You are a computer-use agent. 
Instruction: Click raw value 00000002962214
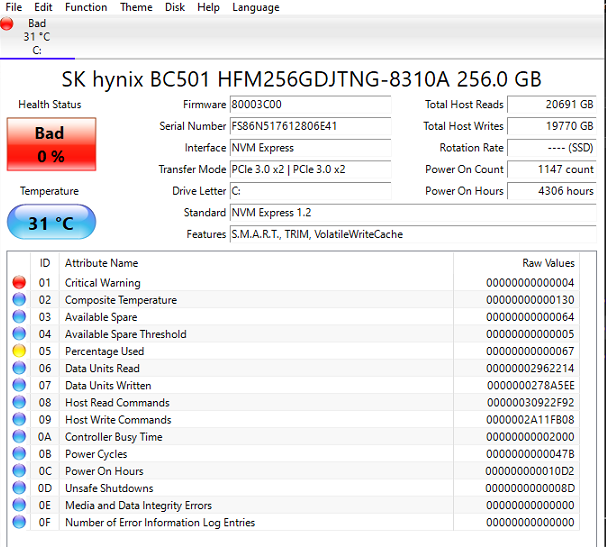(530, 368)
